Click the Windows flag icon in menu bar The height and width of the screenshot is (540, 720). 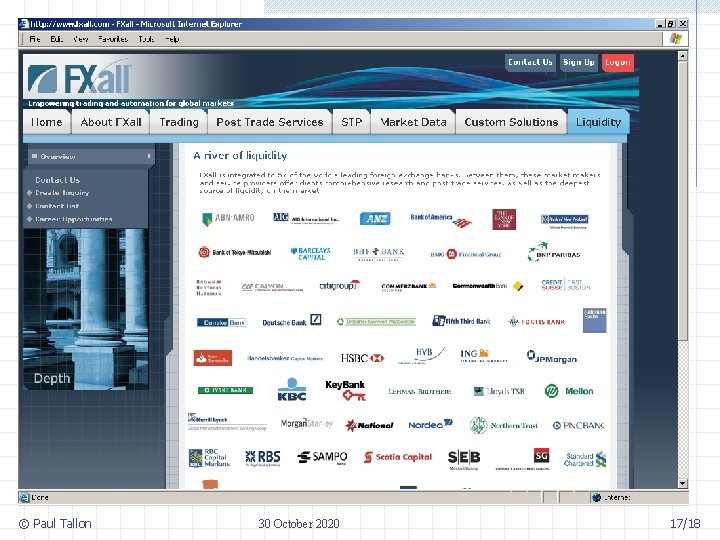point(675,39)
